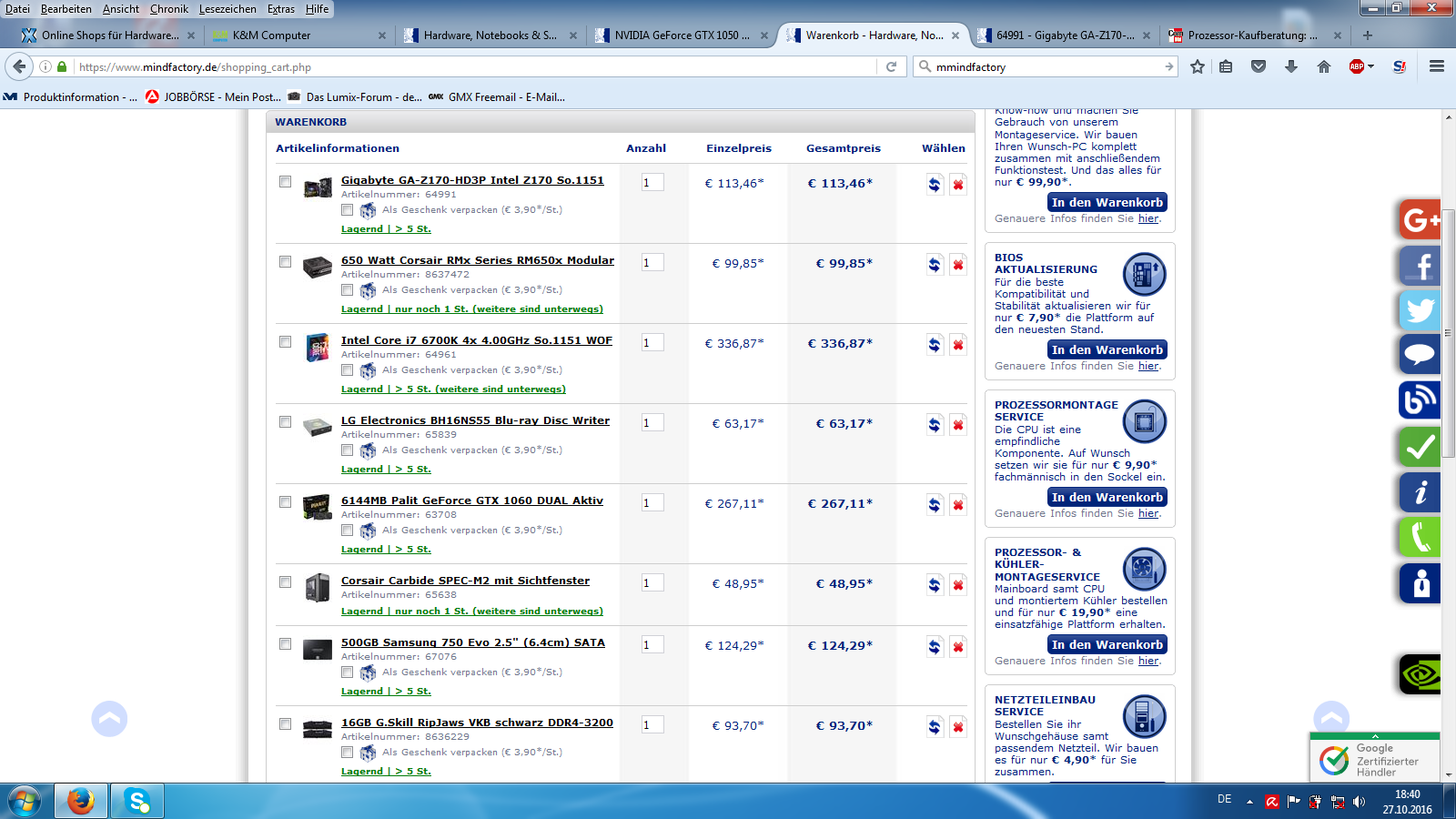This screenshot has height=819, width=1456.
Task: Open Skype from the Windows taskbar
Action: click(x=137, y=801)
